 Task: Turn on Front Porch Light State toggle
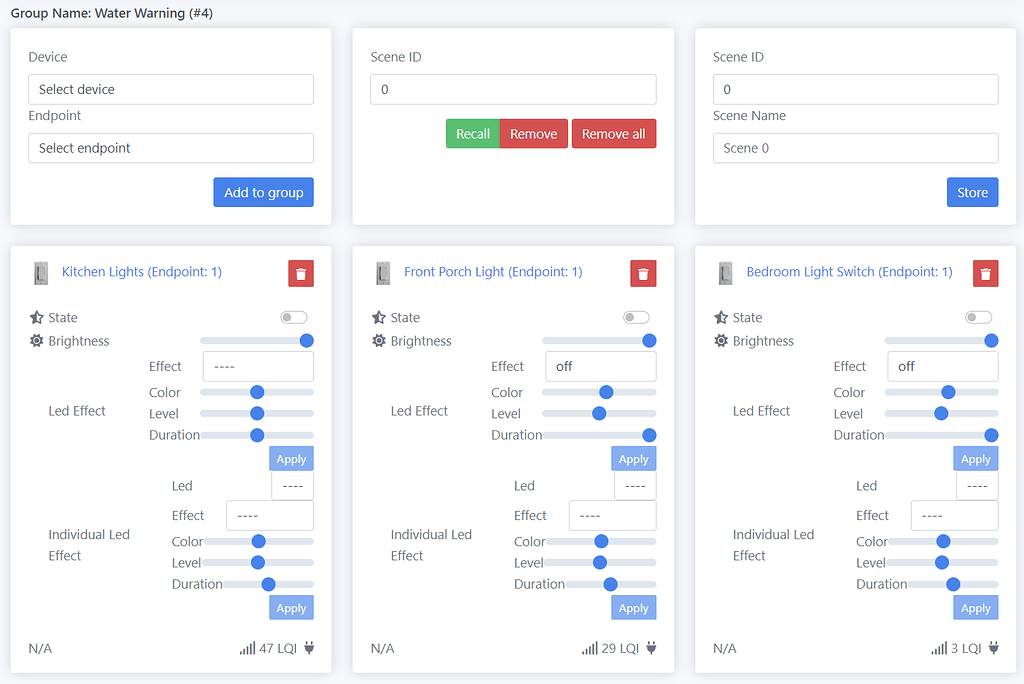tap(636, 318)
